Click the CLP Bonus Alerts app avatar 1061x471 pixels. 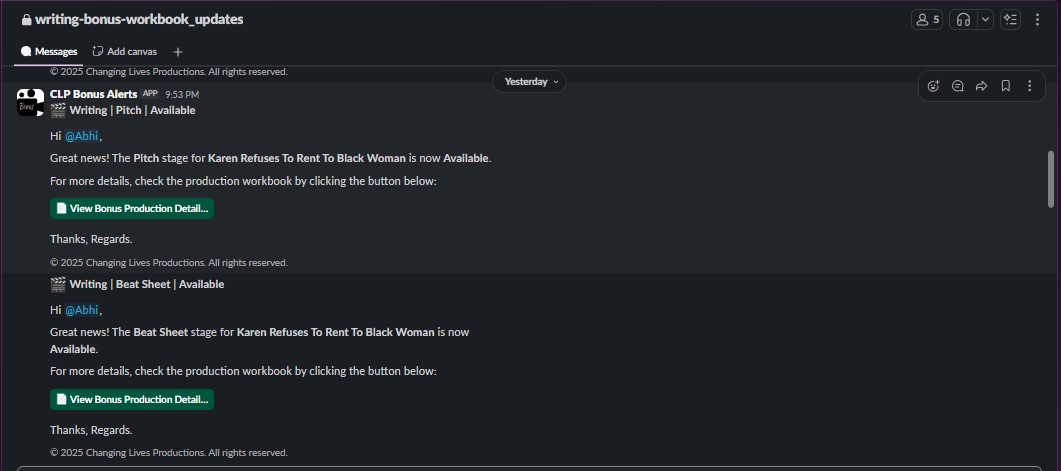pyautogui.click(x=29, y=102)
